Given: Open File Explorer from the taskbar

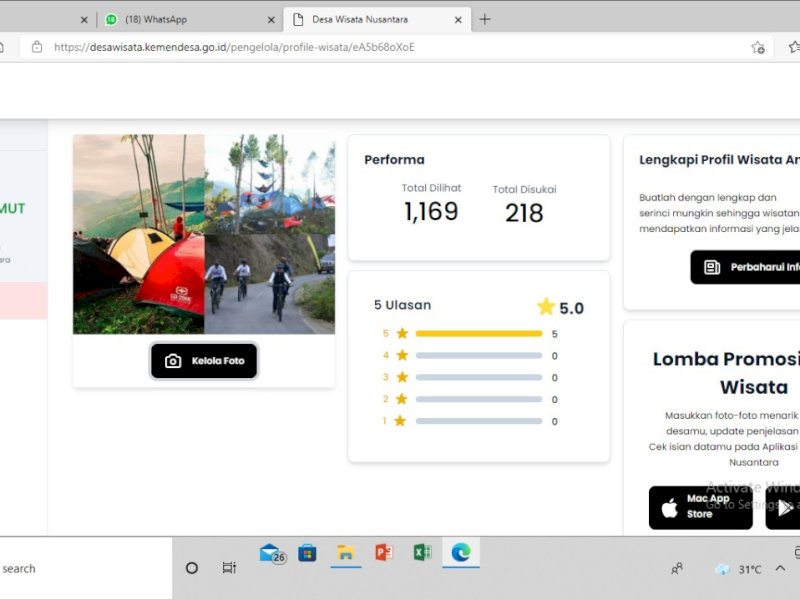Looking at the screenshot, I should pos(345,553).
